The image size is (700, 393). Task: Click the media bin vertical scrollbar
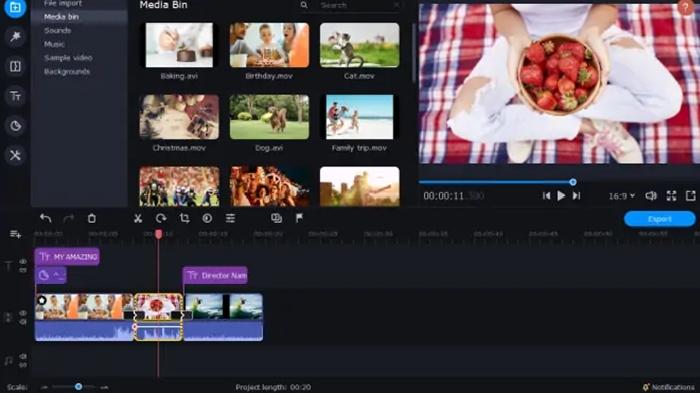tap(414, 54)
